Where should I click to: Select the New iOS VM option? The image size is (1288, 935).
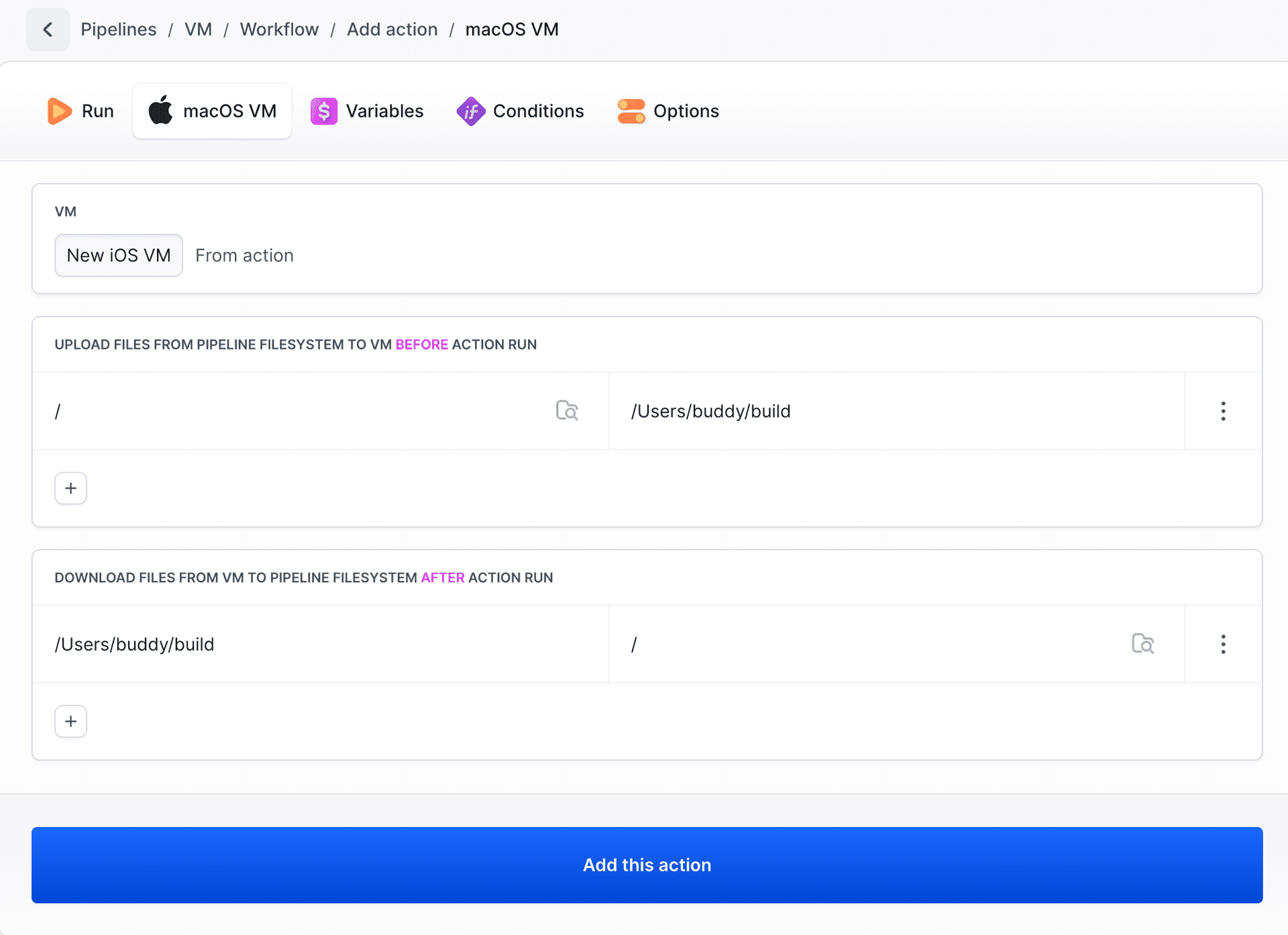[118, 255]
